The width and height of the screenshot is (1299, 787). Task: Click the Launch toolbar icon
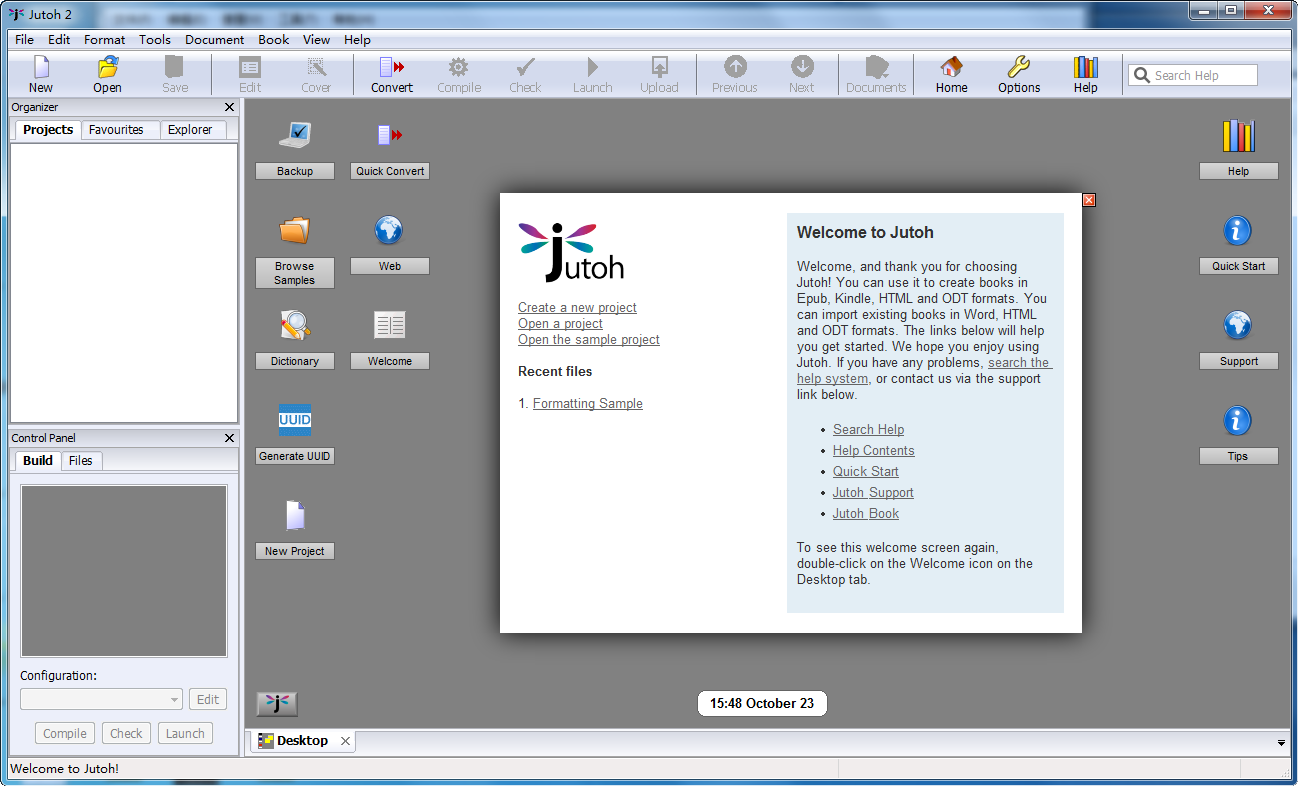pos(592,68)
